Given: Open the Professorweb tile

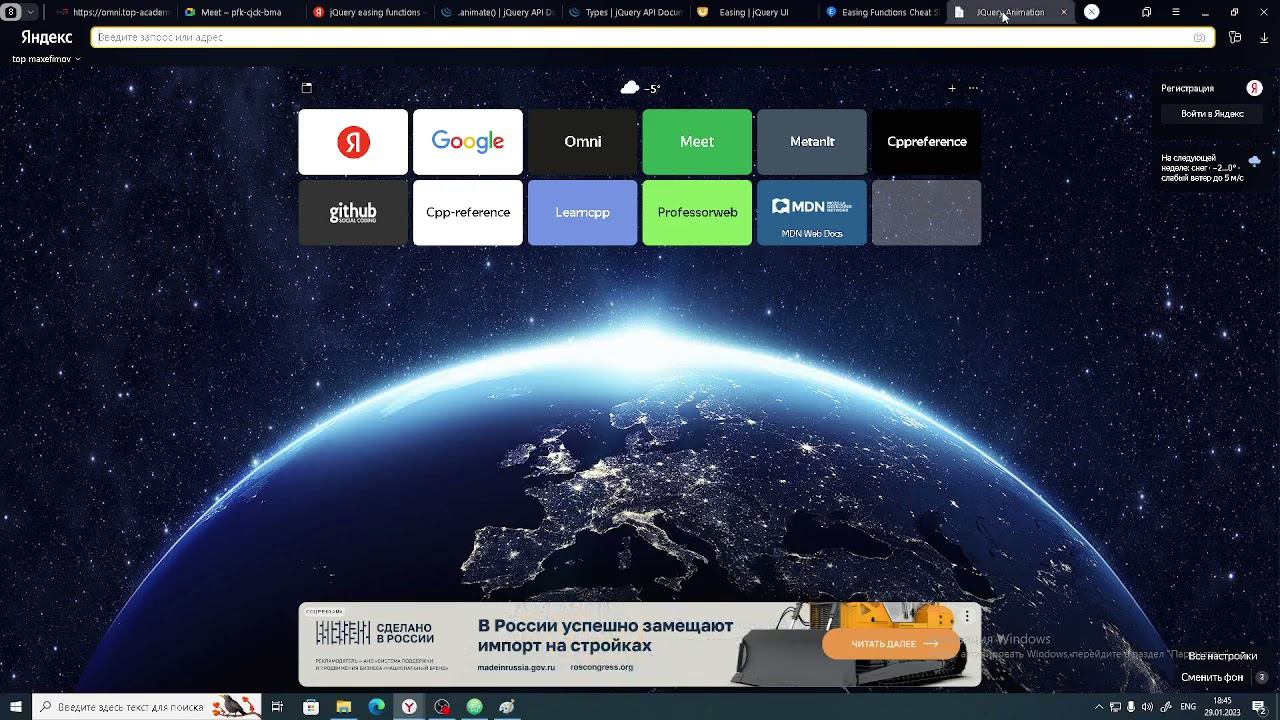Looking at the screenshot, I should pos(697,212).
